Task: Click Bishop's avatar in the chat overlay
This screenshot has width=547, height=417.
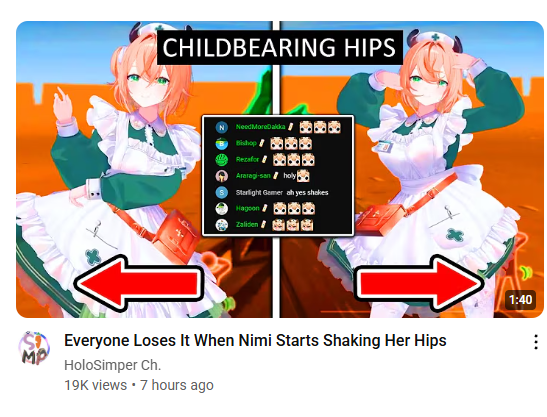Action: tap(222, 143)
